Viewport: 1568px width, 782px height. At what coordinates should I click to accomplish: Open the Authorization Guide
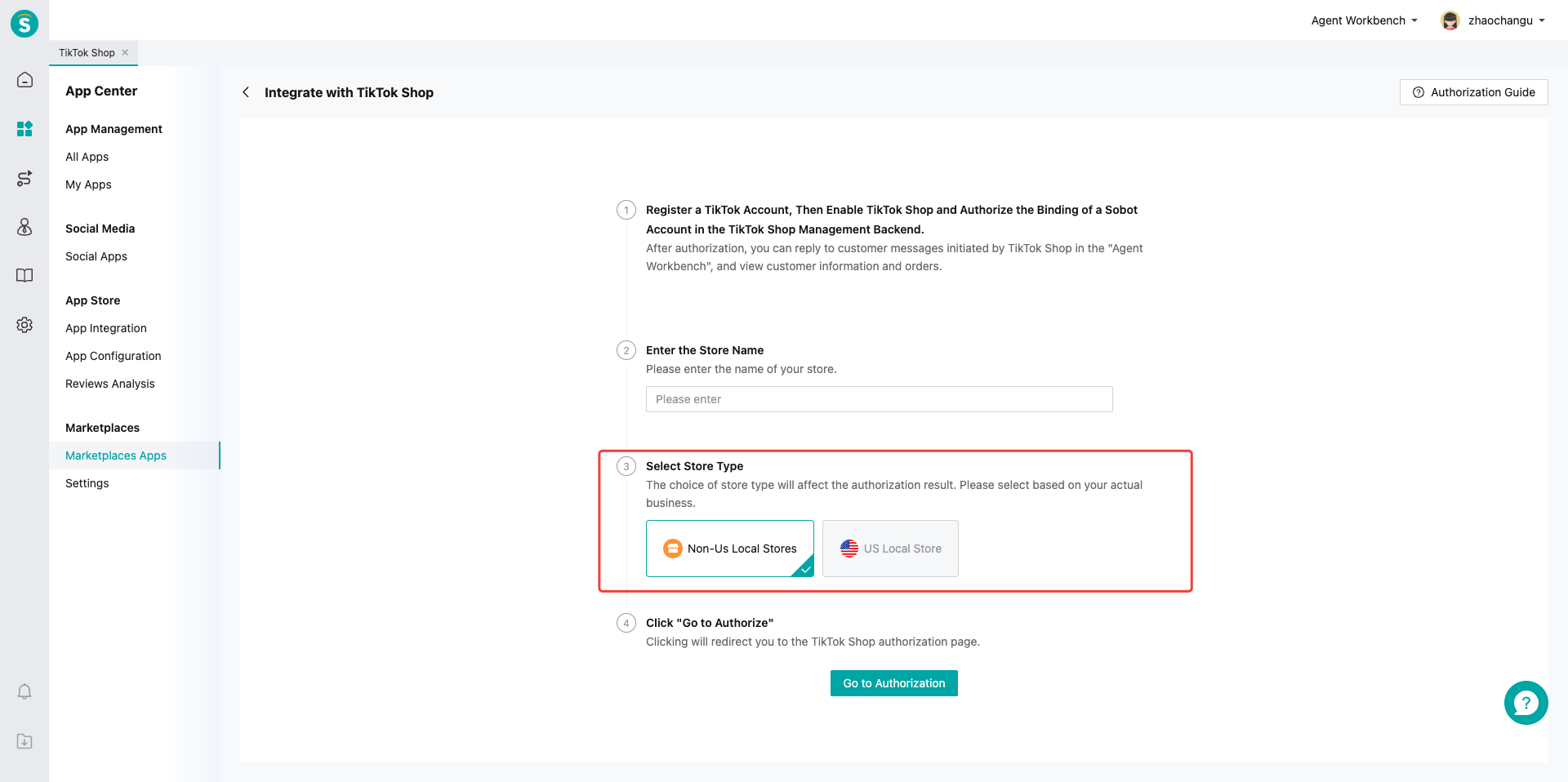point(1473,92)
